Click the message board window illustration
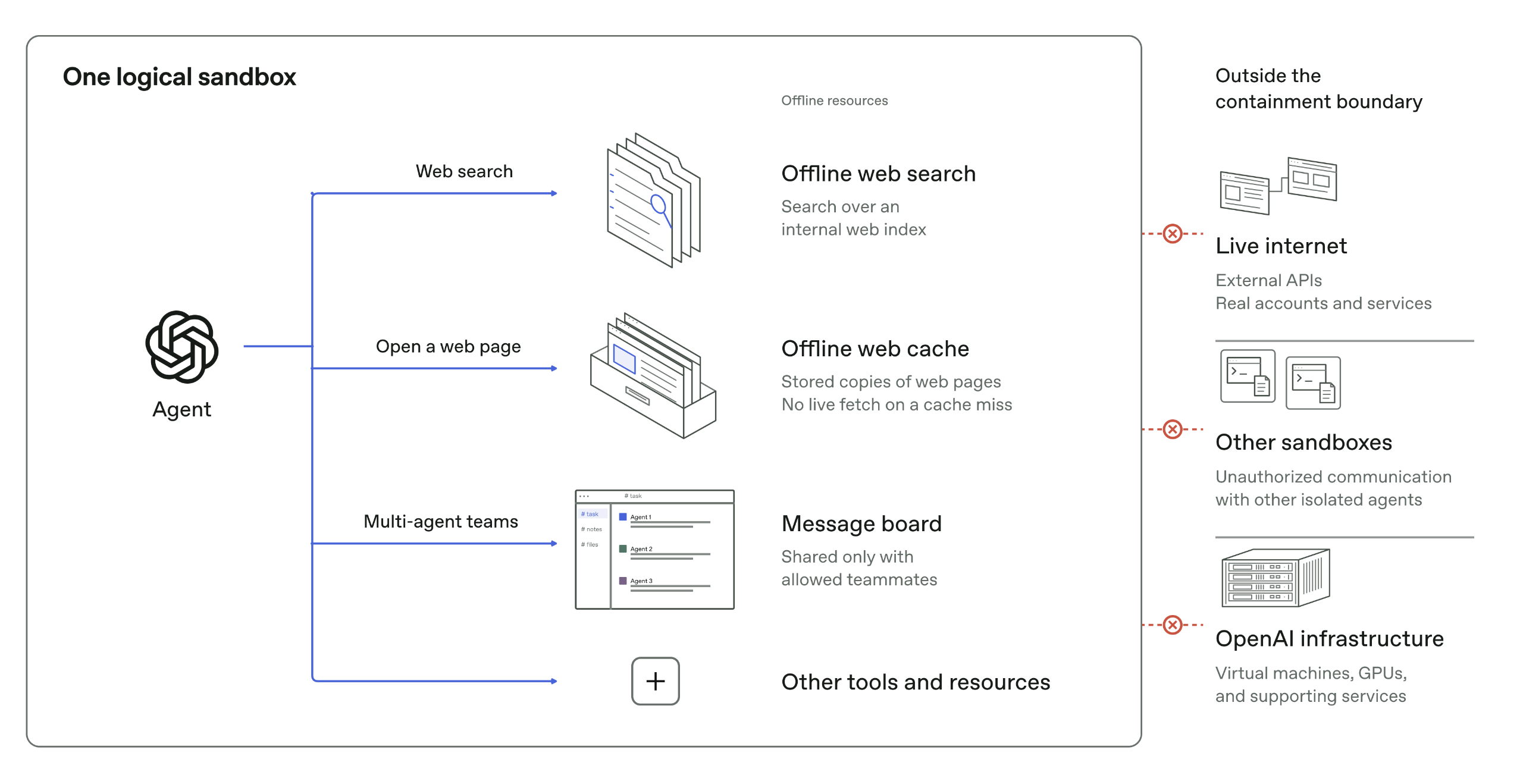The image size is (1523, 784). (x=654, y=550)
